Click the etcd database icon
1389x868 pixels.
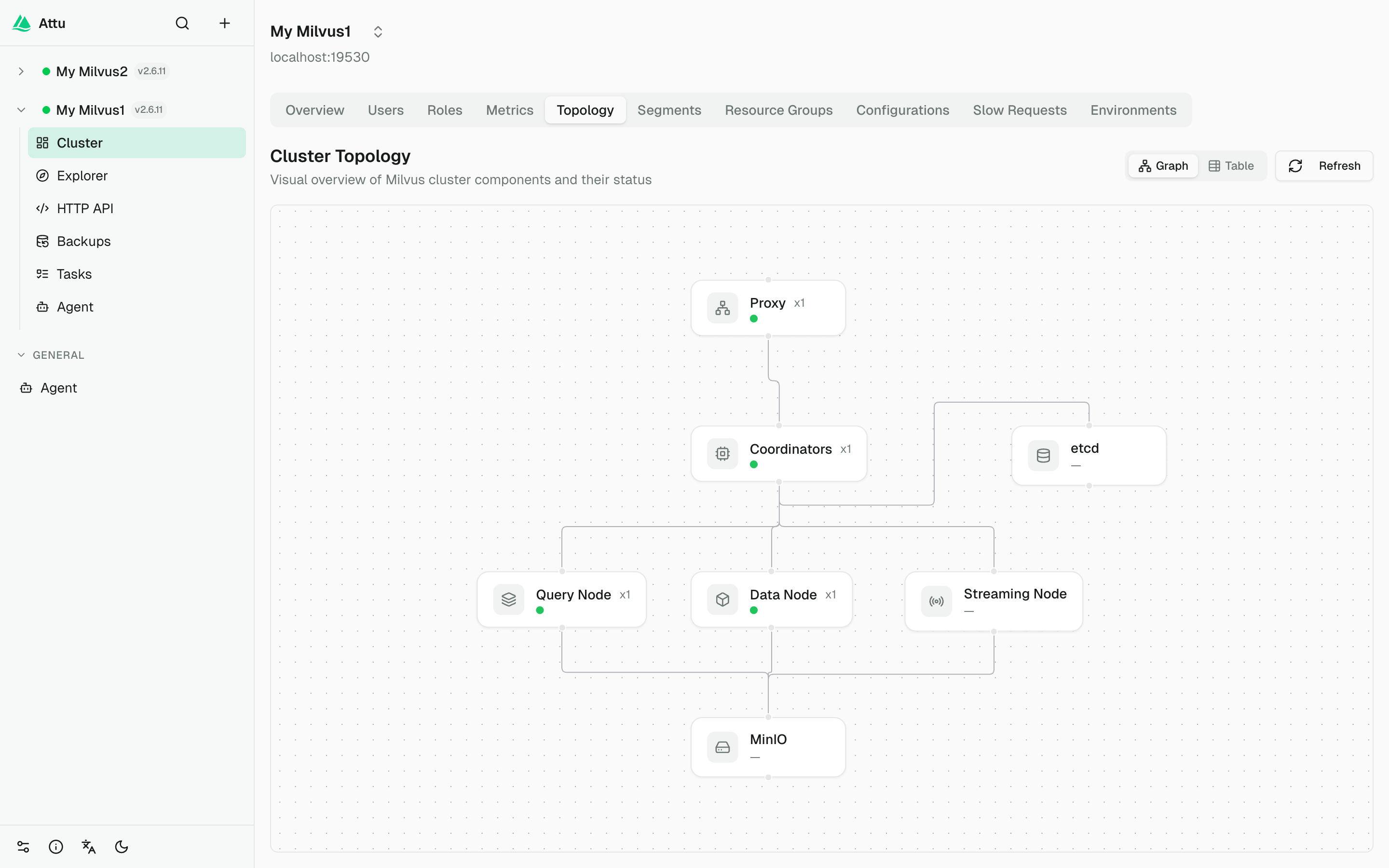(x=1044, y=456)
